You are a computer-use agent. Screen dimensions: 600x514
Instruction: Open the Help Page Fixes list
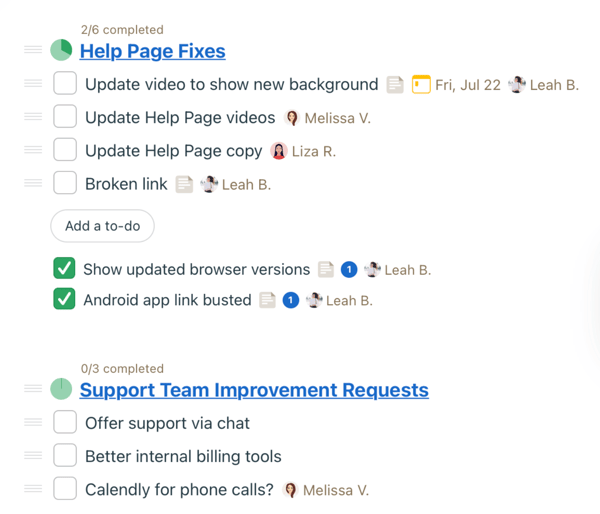click(153, 51)
